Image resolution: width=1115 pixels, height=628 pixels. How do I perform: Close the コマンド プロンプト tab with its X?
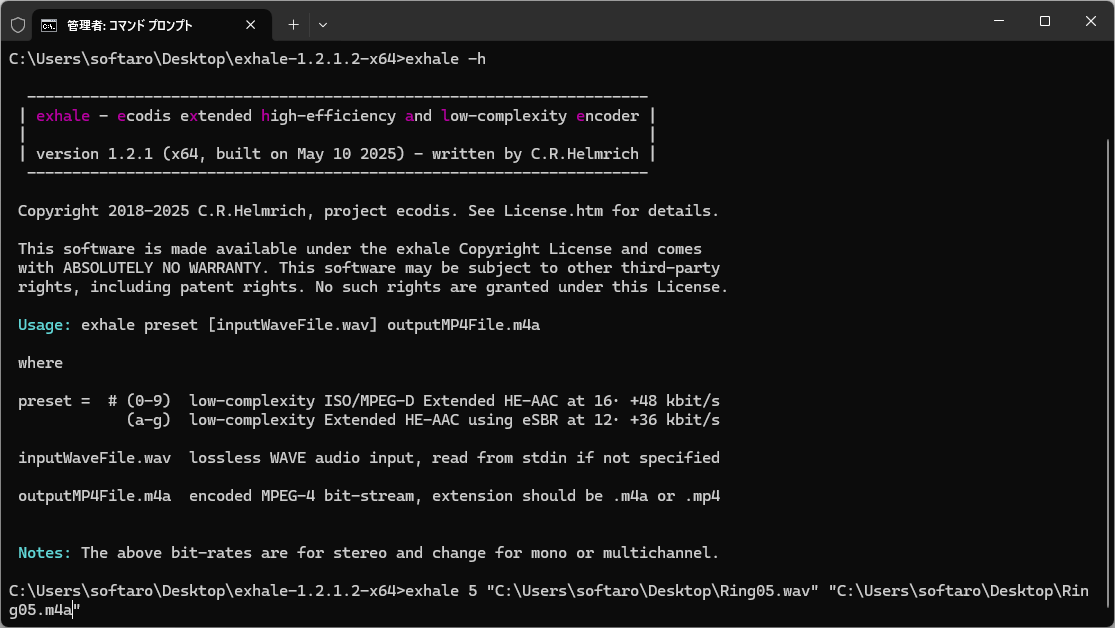(250, 25)
